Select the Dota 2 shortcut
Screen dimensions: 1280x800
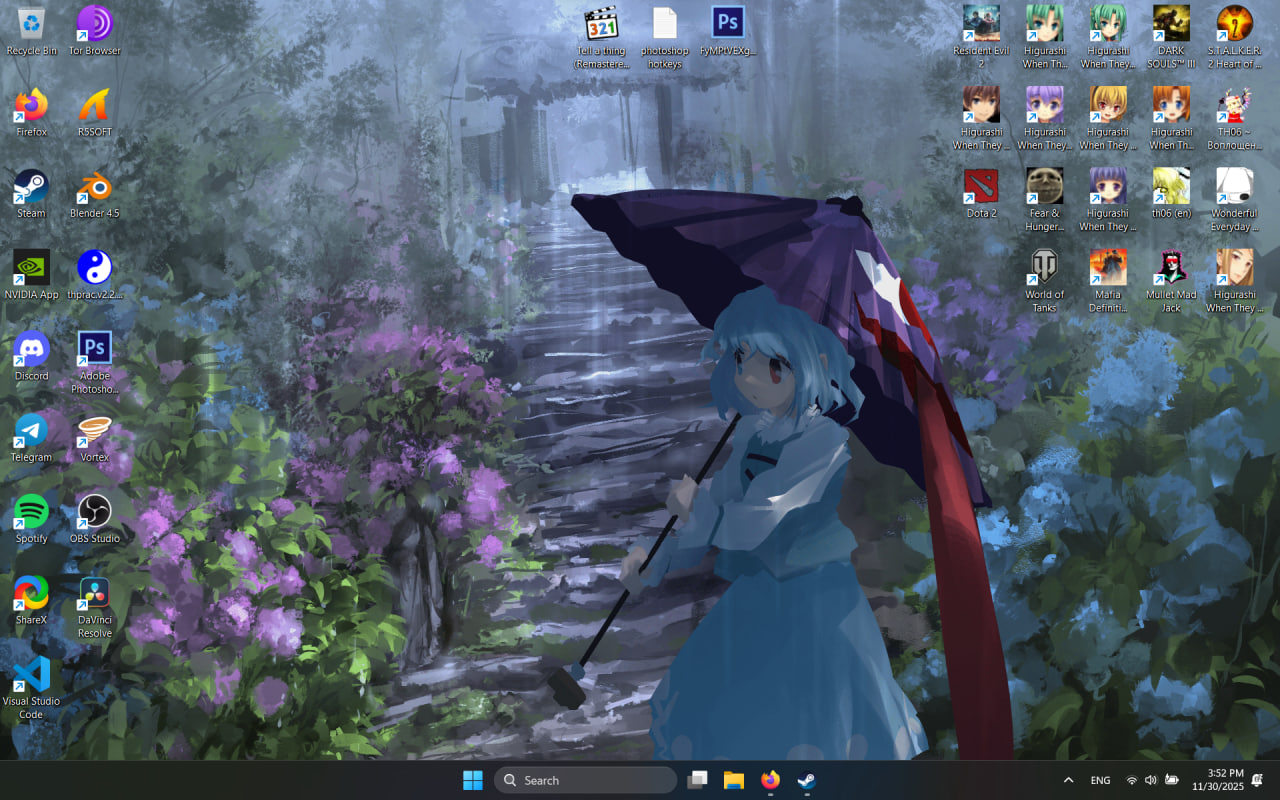[x=981, y=194]
